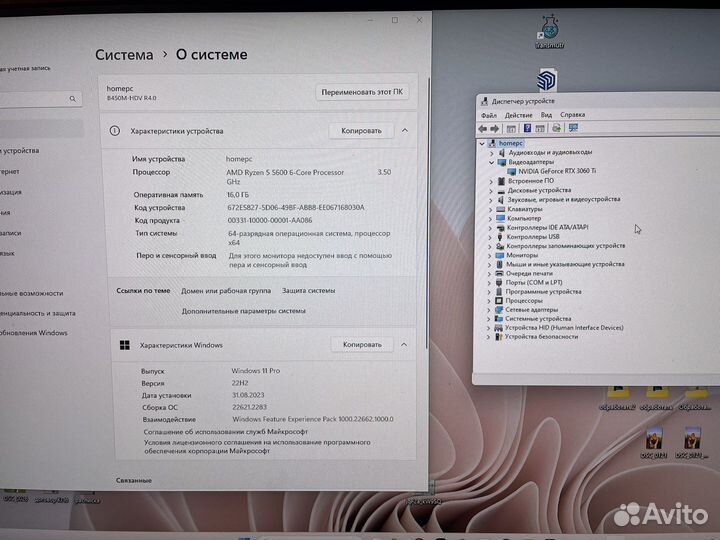The image size is (720, 540).
Task: Open Домен или рабочая группа link
Action: [x=226, y=291]
